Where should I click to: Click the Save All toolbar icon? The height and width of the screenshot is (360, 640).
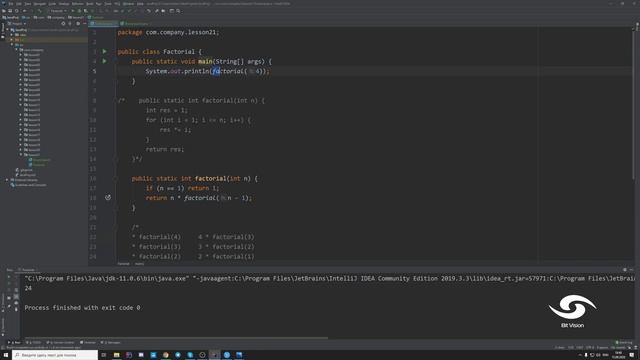10,11
